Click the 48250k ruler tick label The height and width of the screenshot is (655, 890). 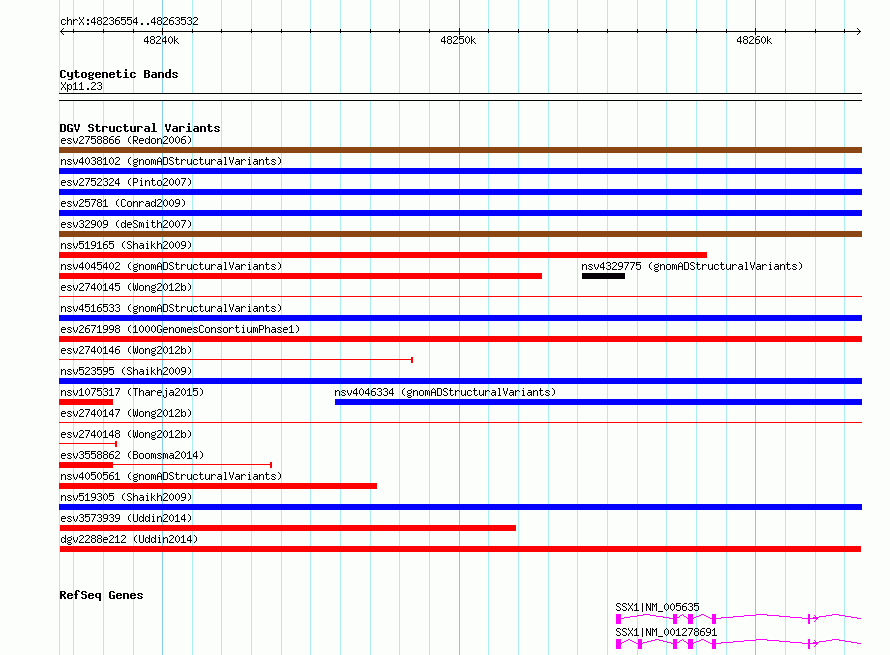coord(458,40)
